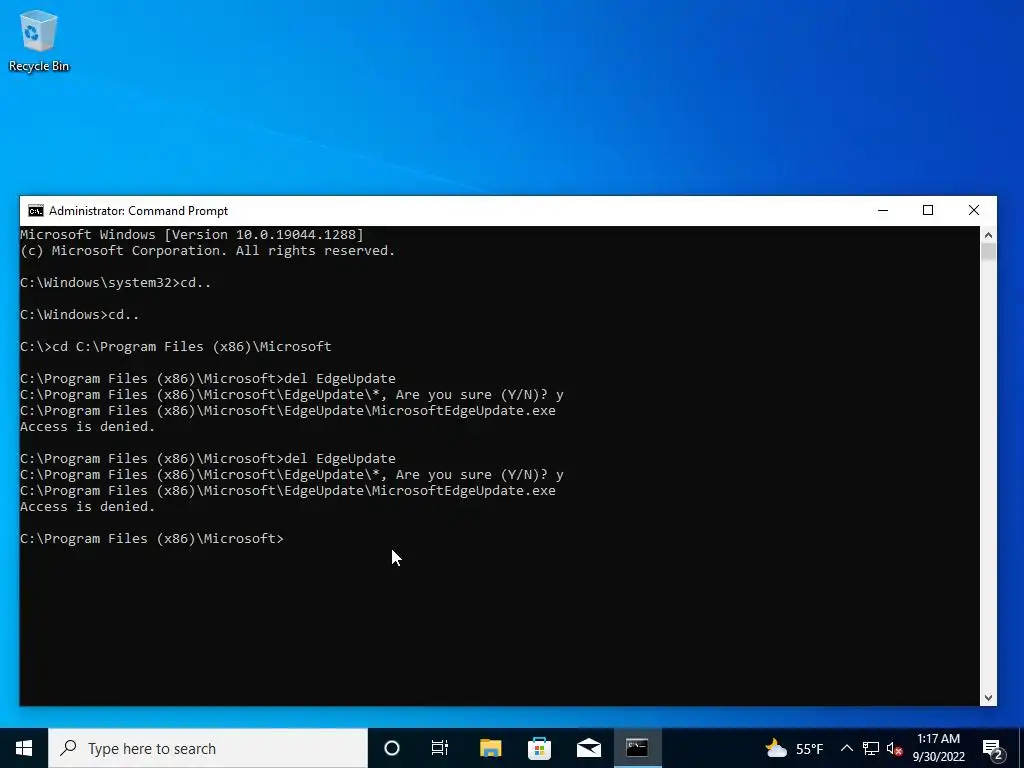This screenshot has height=768, width=1024.
Task: Click the first 'Access is denied.' message
Action: (x=88, y=426)
